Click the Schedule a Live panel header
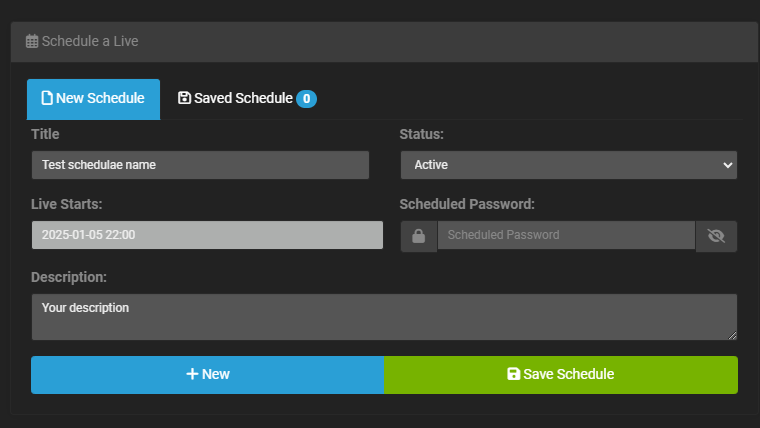The height and width of the screenshot is (428, 760). click(380, 42)
